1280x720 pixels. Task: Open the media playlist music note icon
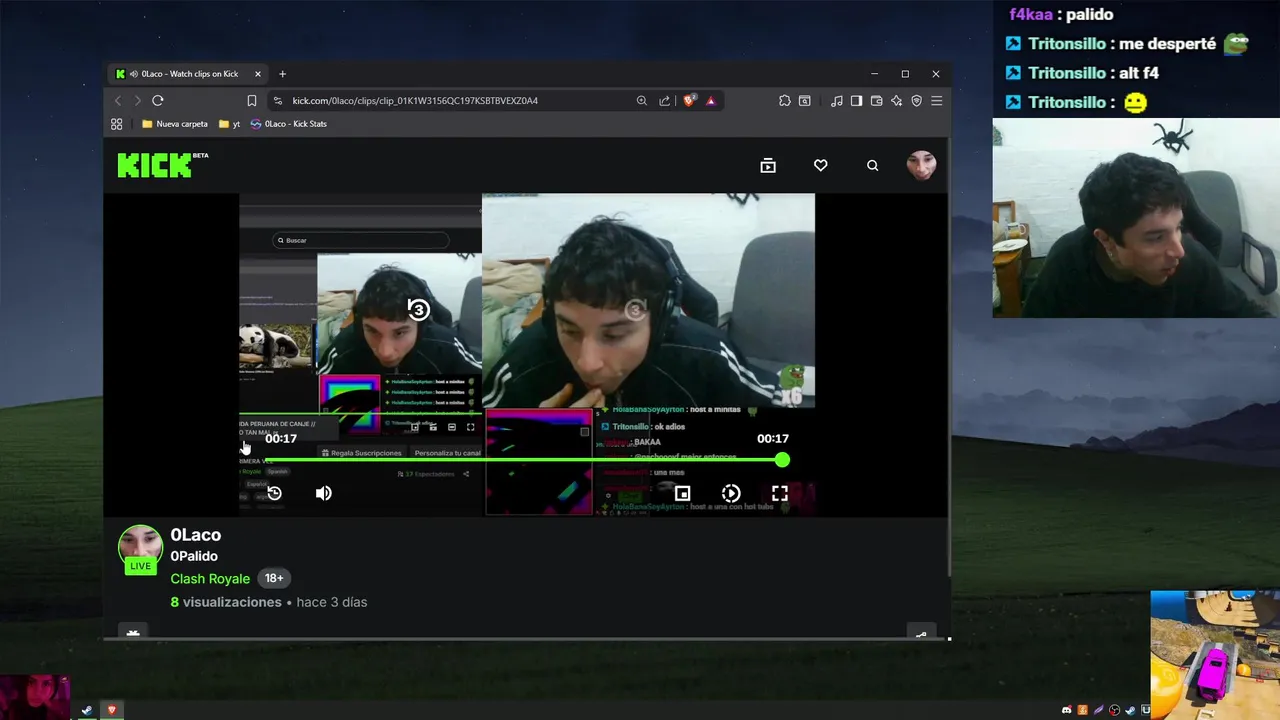tap(837, 101)
